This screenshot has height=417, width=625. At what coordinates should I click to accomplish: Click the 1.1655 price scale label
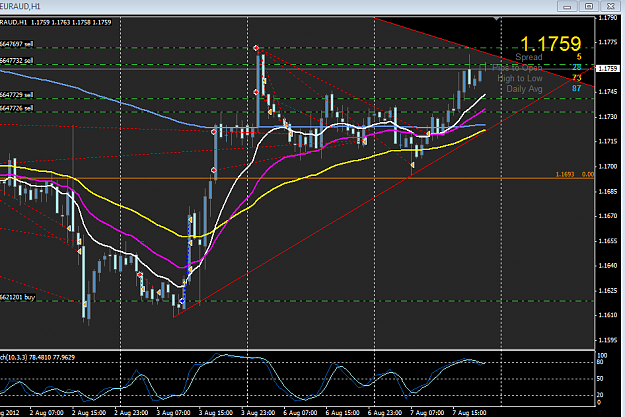point(607,241)
